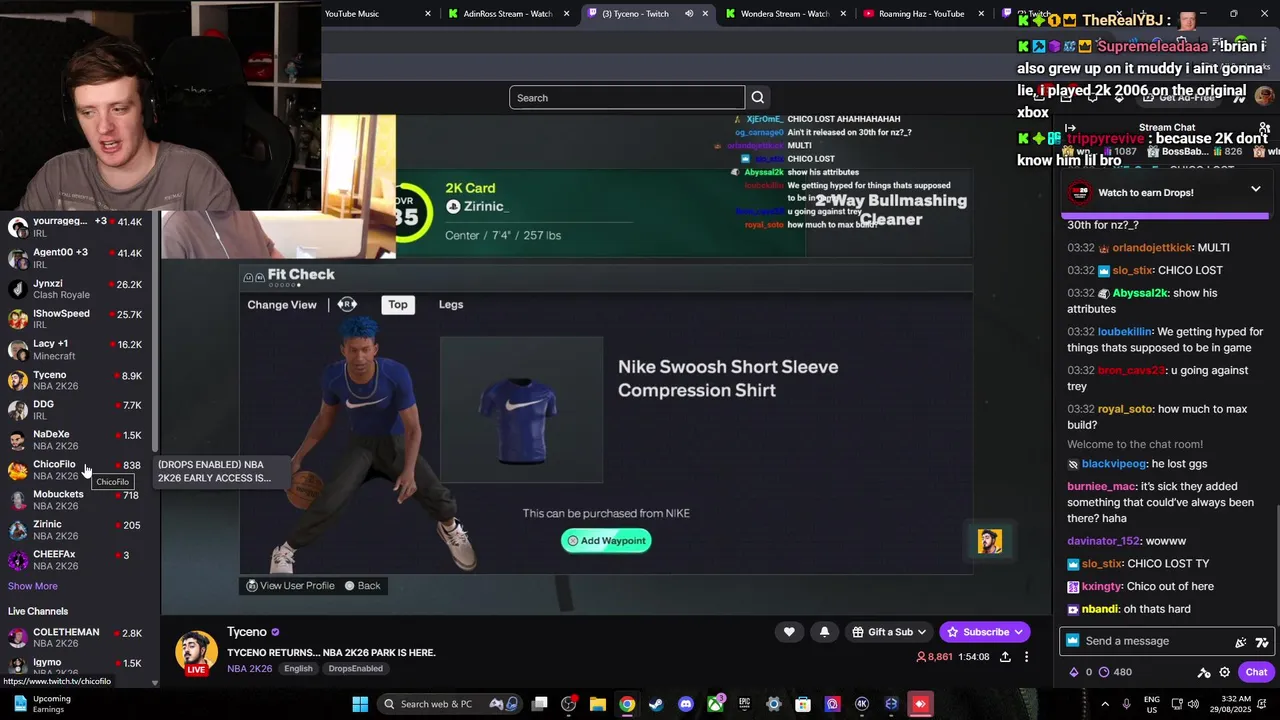The height and width of the screenshot is (720, 1280).
Task: Open File Explorer from the taskbar
Action: [598, 704]
